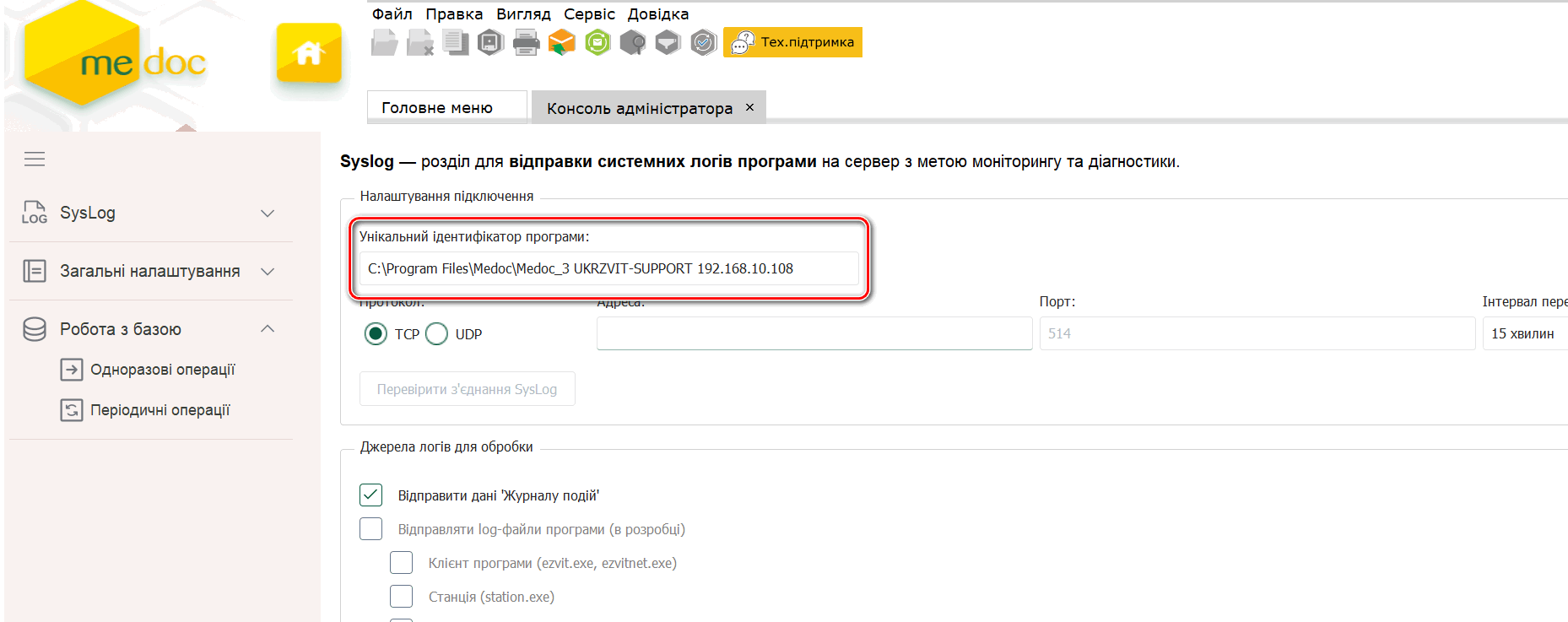Collapse the Робота з базою section
The image size is (1568, 622).
(x=268, y=329)
